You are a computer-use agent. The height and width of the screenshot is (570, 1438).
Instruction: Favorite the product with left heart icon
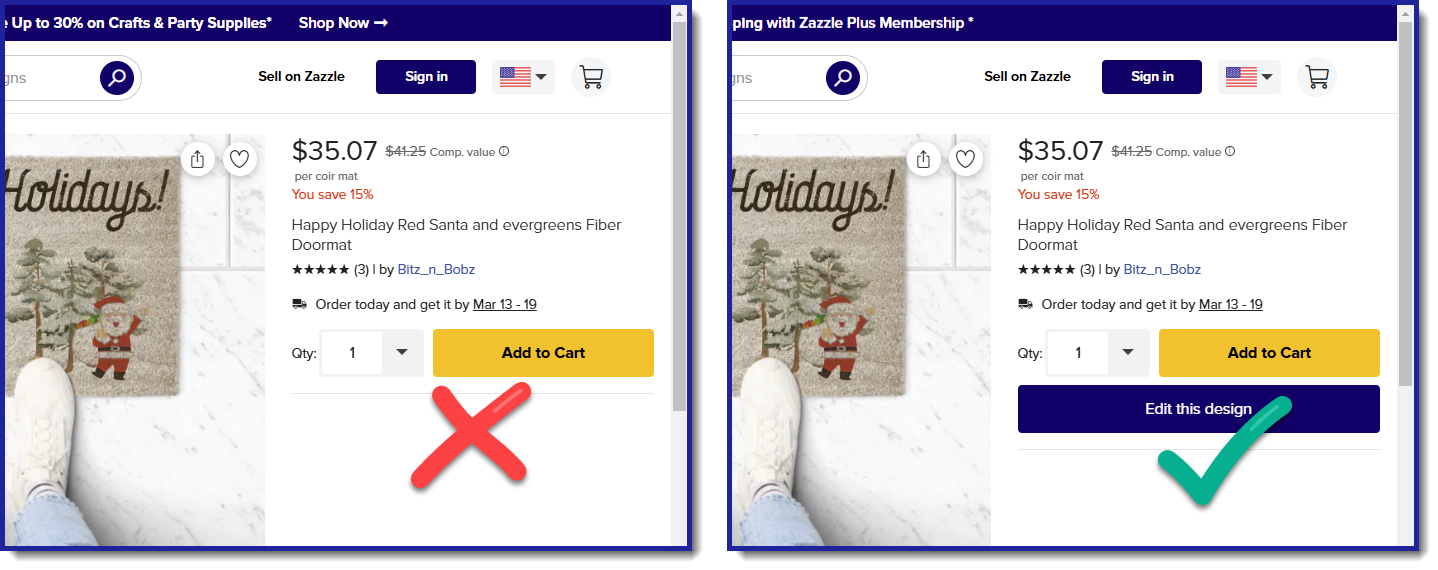239,159
